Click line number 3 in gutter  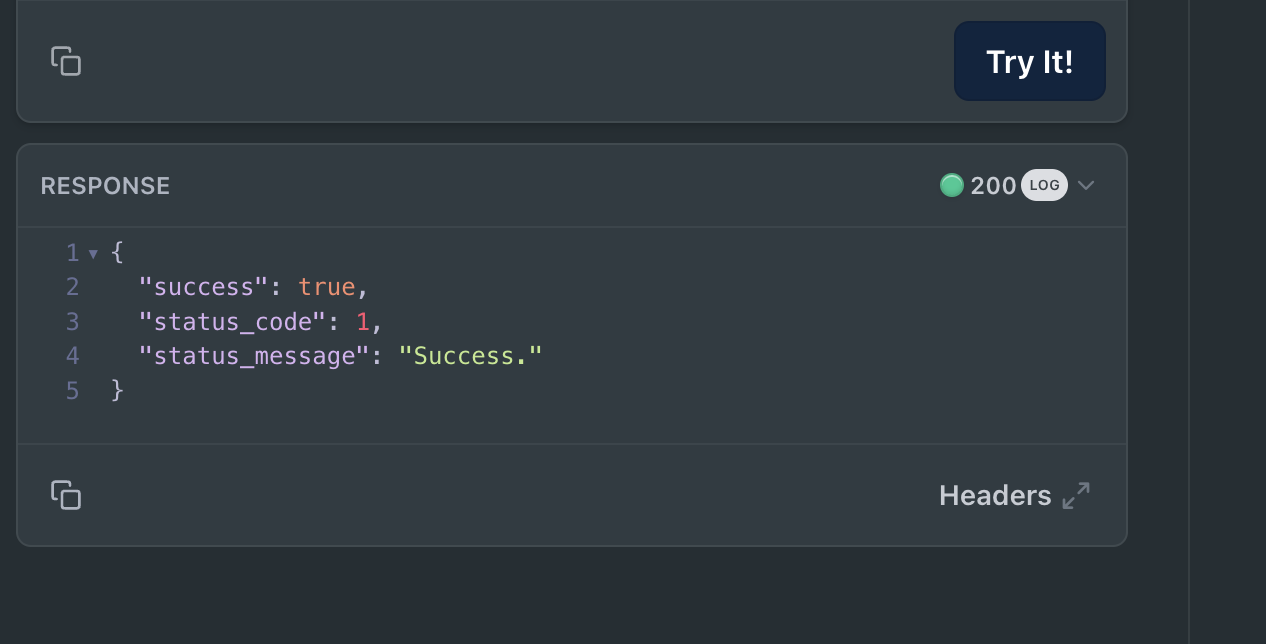pyautogui.click(x=72, y=321)
